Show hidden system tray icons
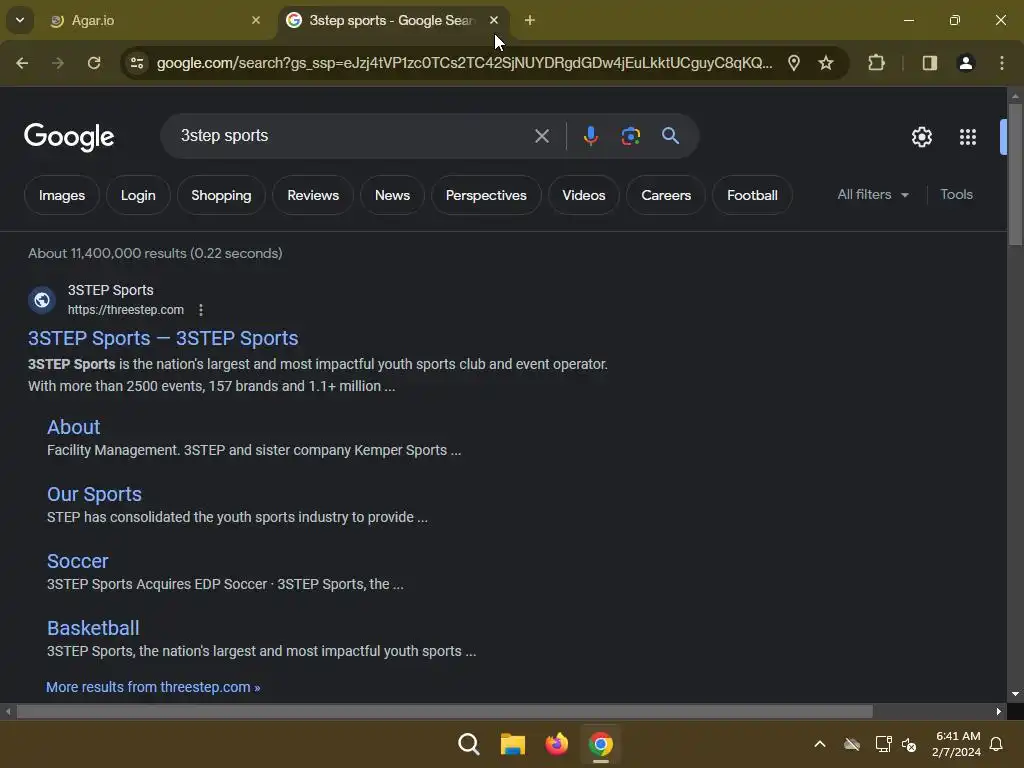The height and width of the screenshot is (768, 1024). 820,744
